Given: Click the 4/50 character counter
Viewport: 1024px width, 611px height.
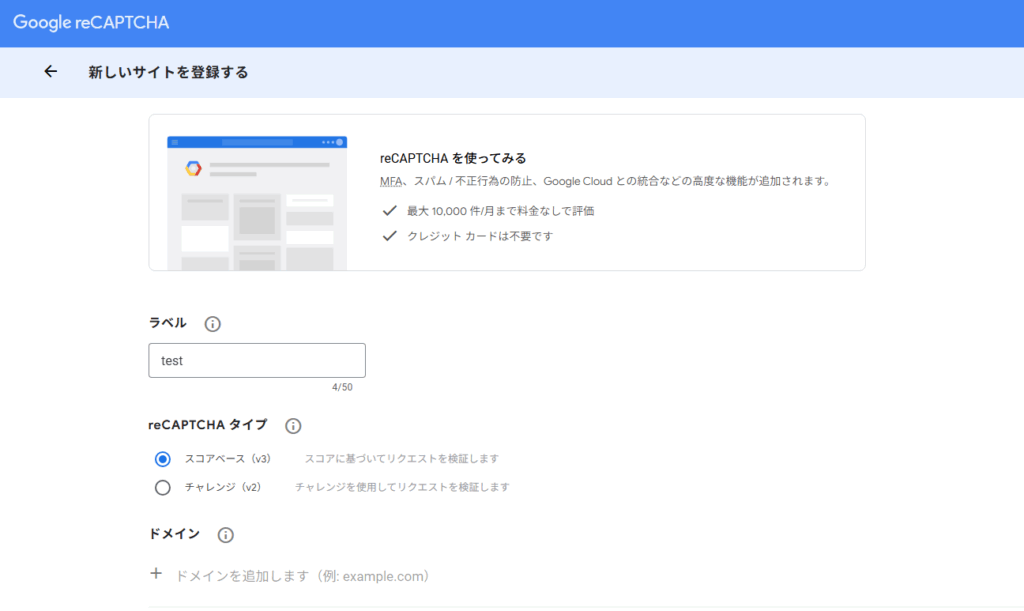Looking at the screenshot, I should pos(342,388).
